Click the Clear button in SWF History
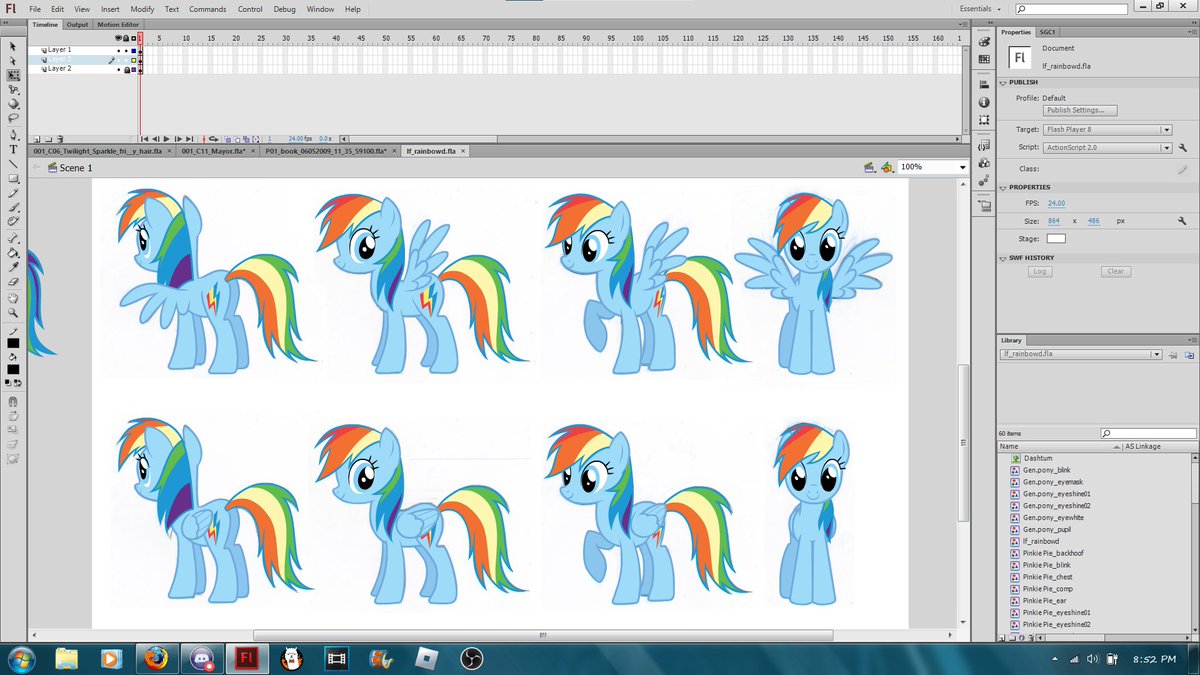The width and height of the screenshot is (1200, 675). [1116, 272]
